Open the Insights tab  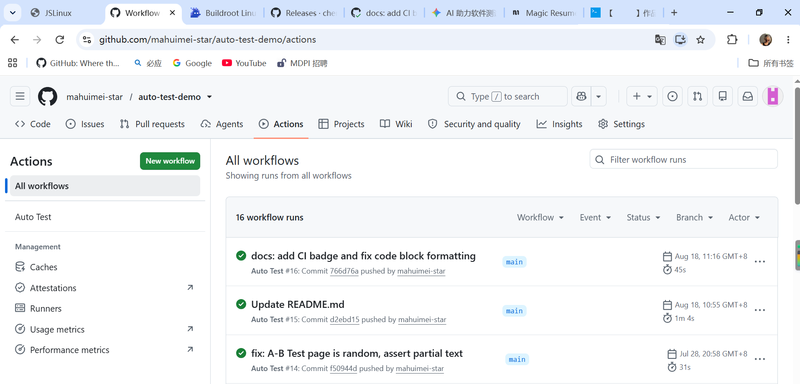559,124
